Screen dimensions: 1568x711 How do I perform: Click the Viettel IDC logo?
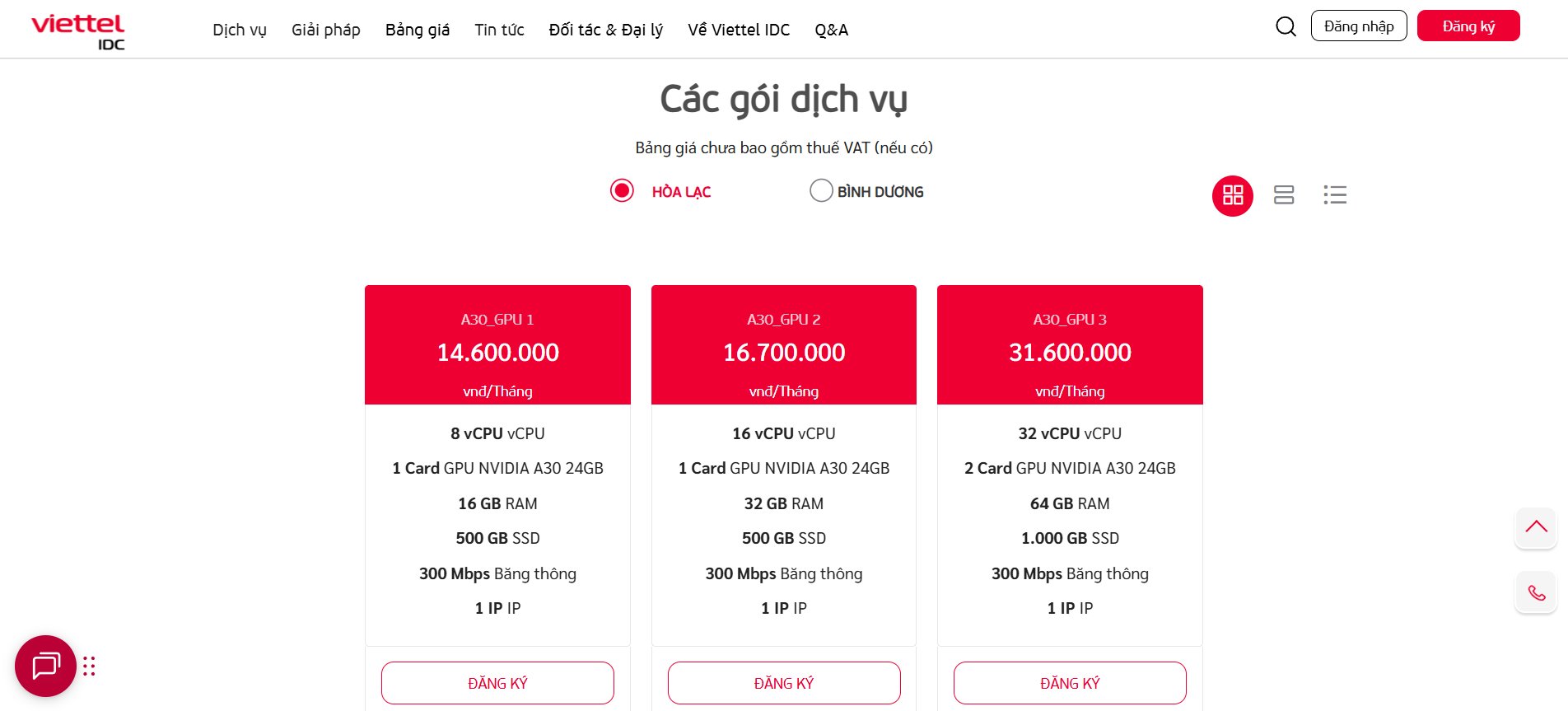(78, 31)
